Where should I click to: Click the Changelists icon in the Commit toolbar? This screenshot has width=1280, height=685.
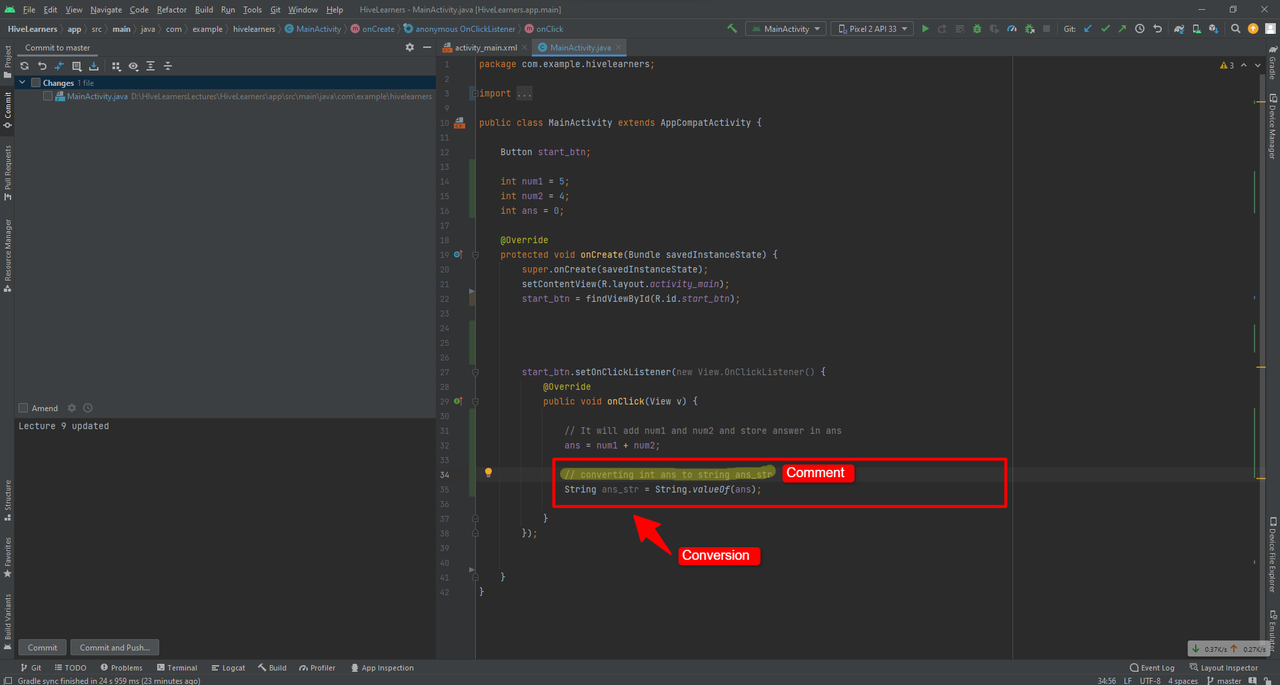[x=76, y=66]
